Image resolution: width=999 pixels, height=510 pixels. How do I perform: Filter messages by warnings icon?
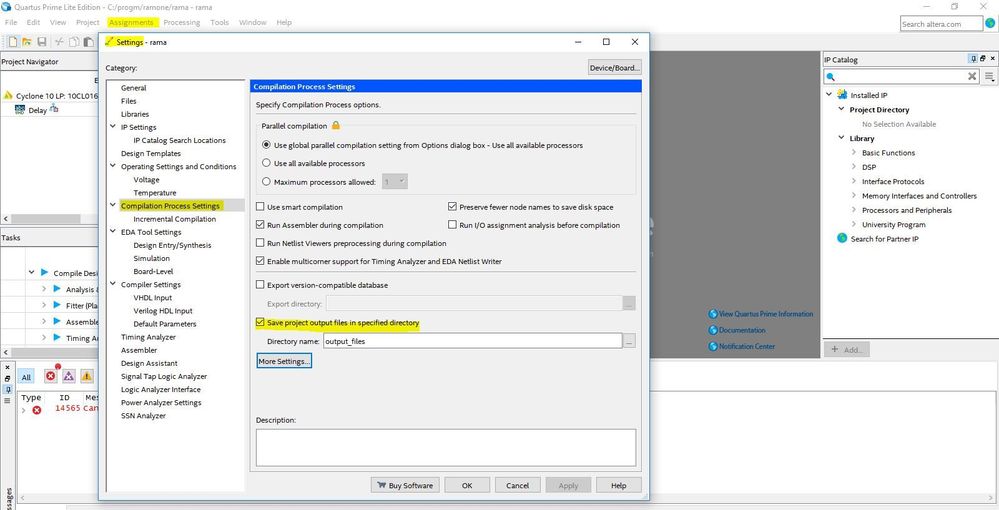[87, 376]
